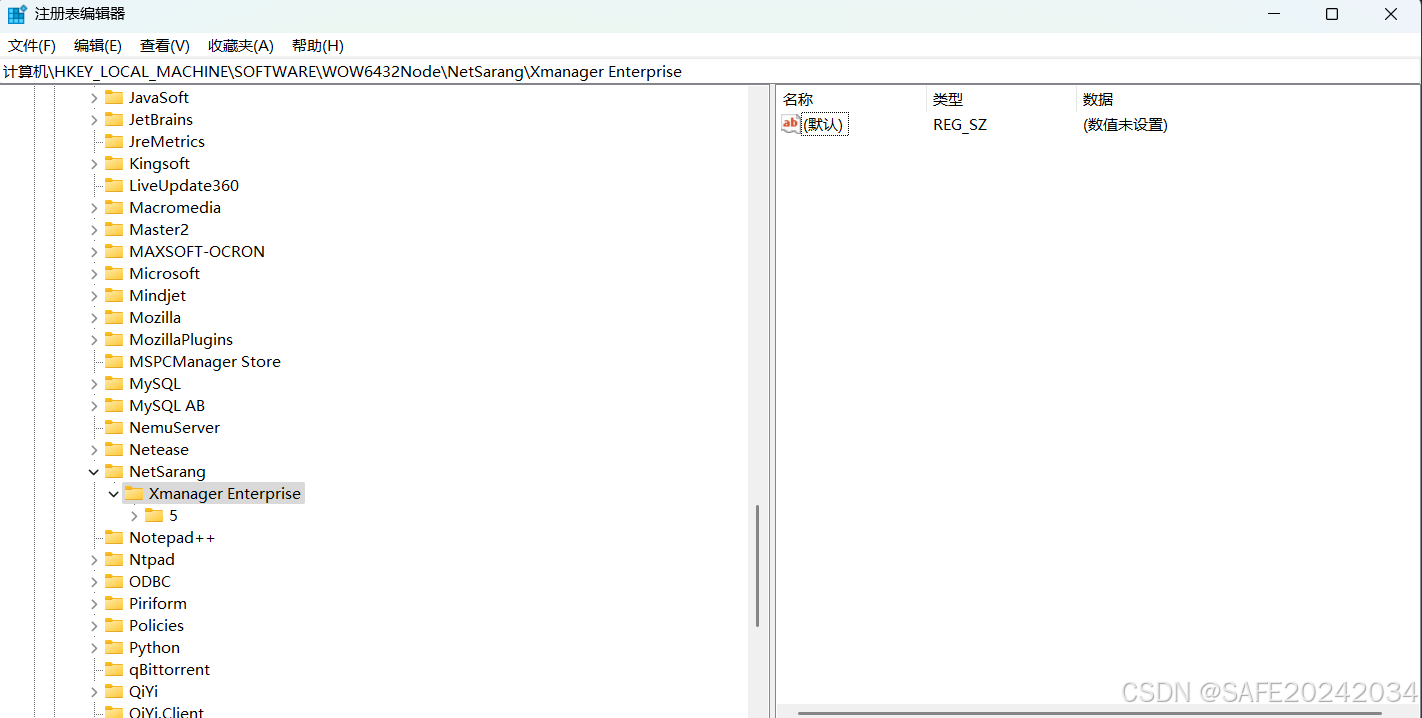
Task: Select the Macromedia key label
Action: [x=175, y=207]
